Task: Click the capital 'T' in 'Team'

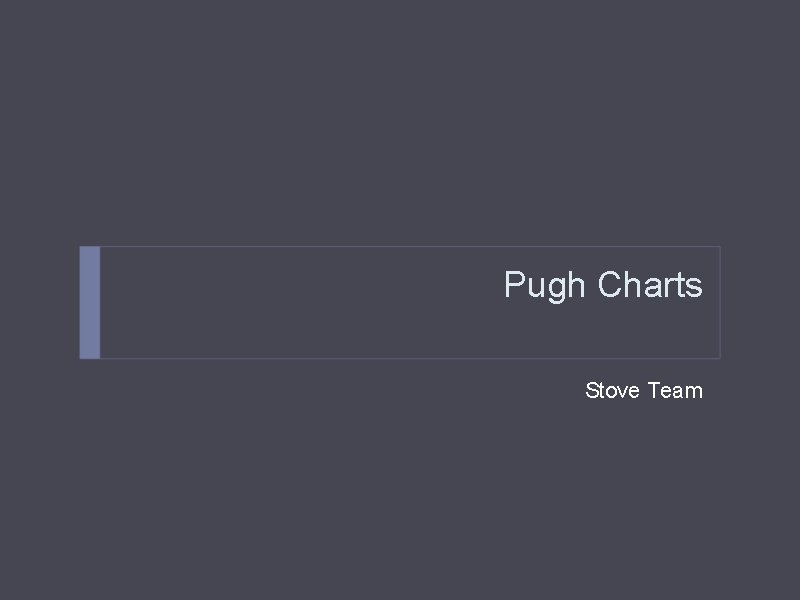Action: (655, 391)
